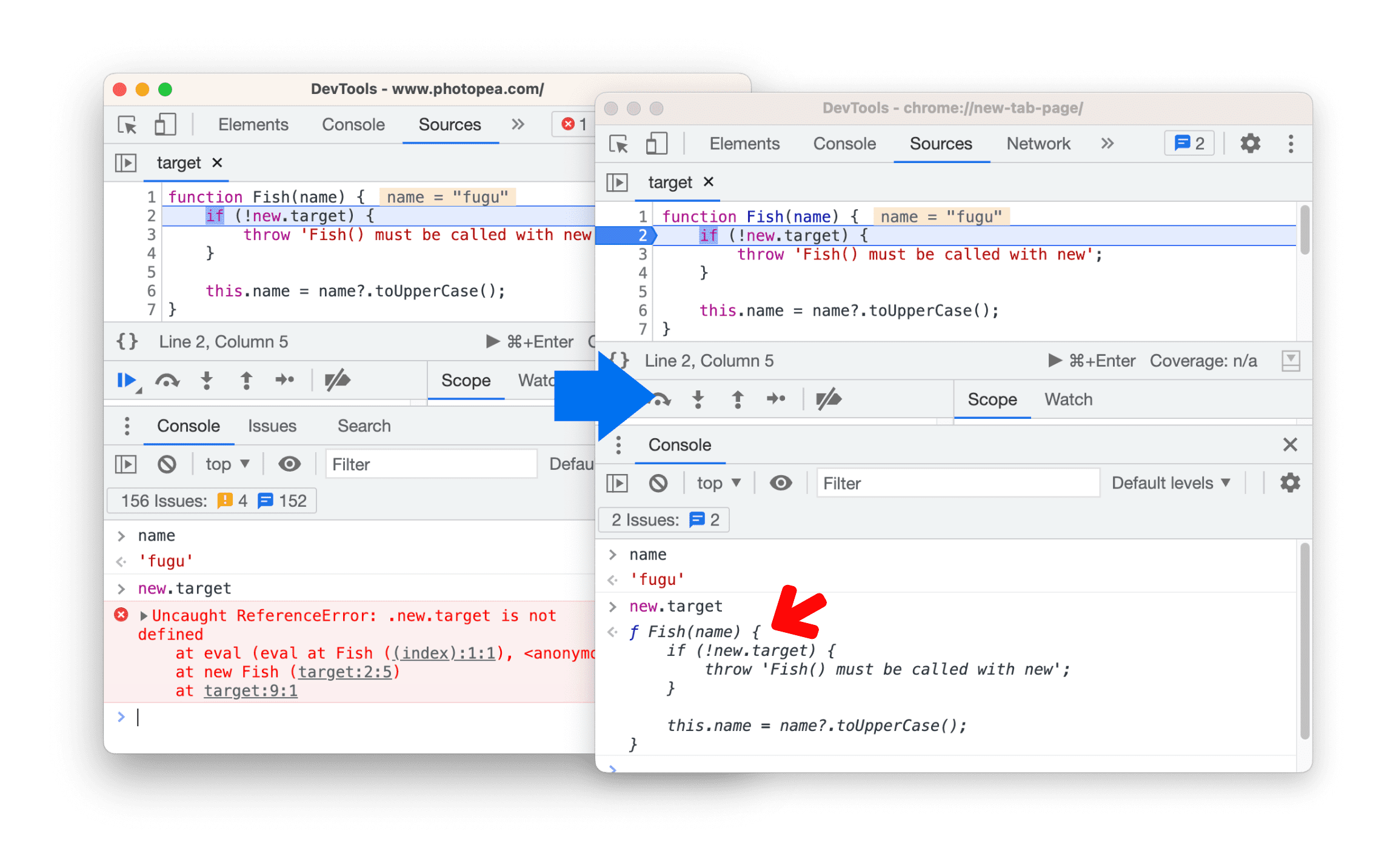Image resolution: width=1393 pixels, height=868 pixels.
Task: Click the close button on Console panel
Action: [1290, 445]
